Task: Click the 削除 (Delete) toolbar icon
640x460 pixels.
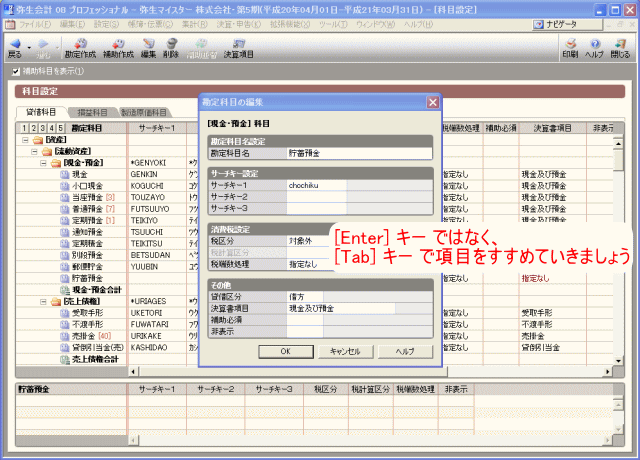Action: [170, 46]
